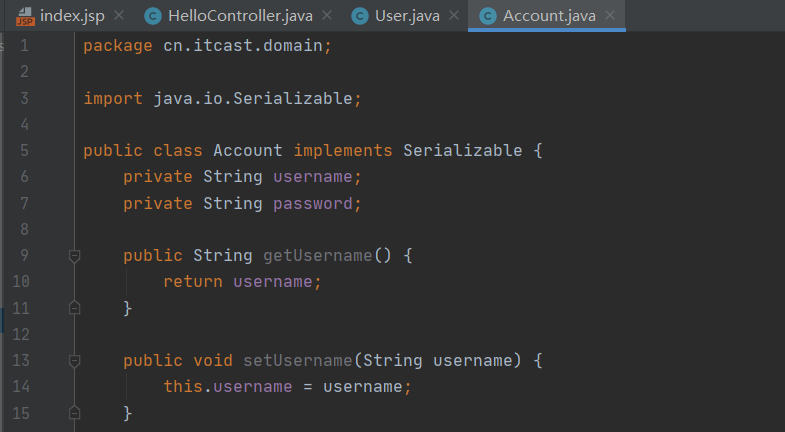Click the class icon on Account.java tab

pyautogui.click(x=488, y=17)
